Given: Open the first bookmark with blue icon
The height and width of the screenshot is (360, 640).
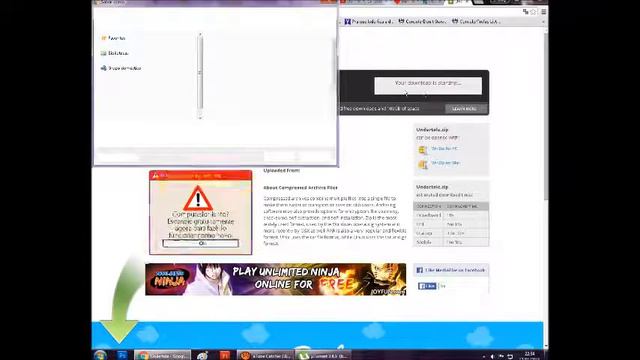Looking at the screenshot, I should point(368,22).
